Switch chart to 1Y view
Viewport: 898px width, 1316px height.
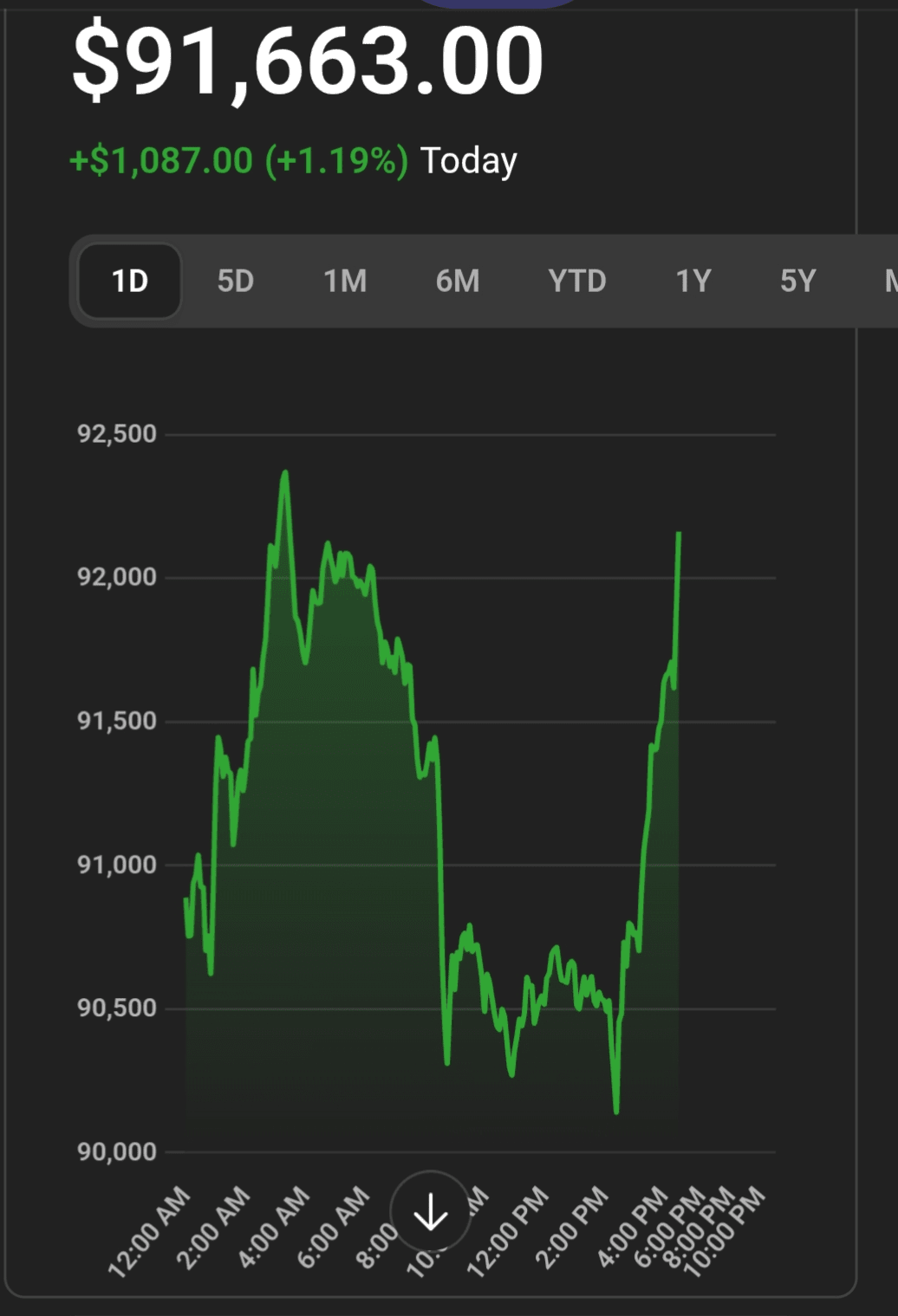point(693,281)
